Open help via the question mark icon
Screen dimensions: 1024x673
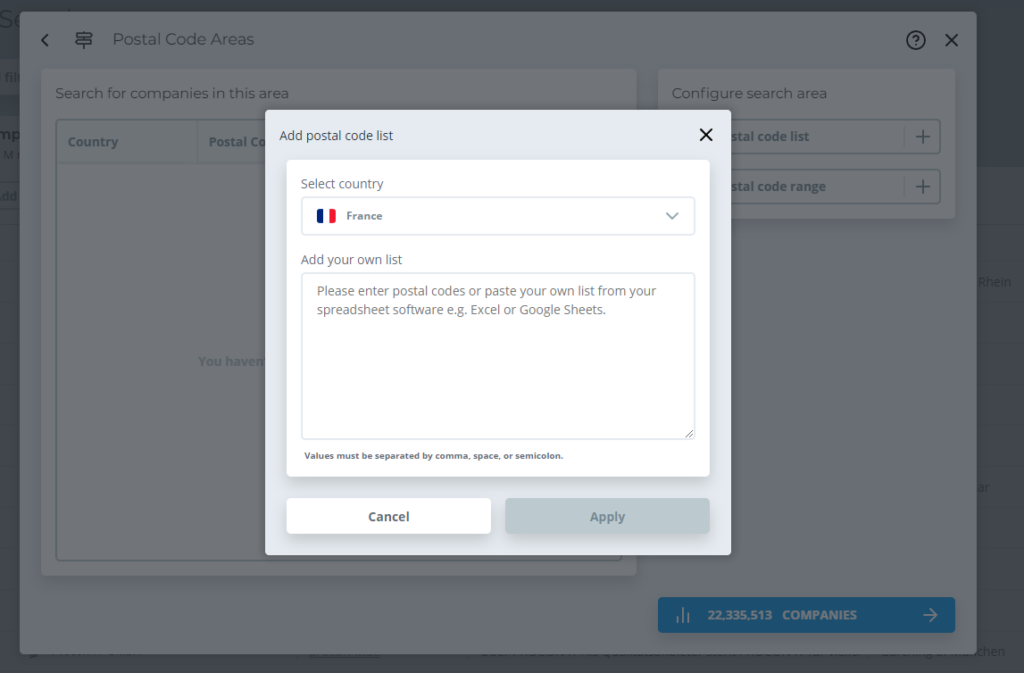pos(915,40)
